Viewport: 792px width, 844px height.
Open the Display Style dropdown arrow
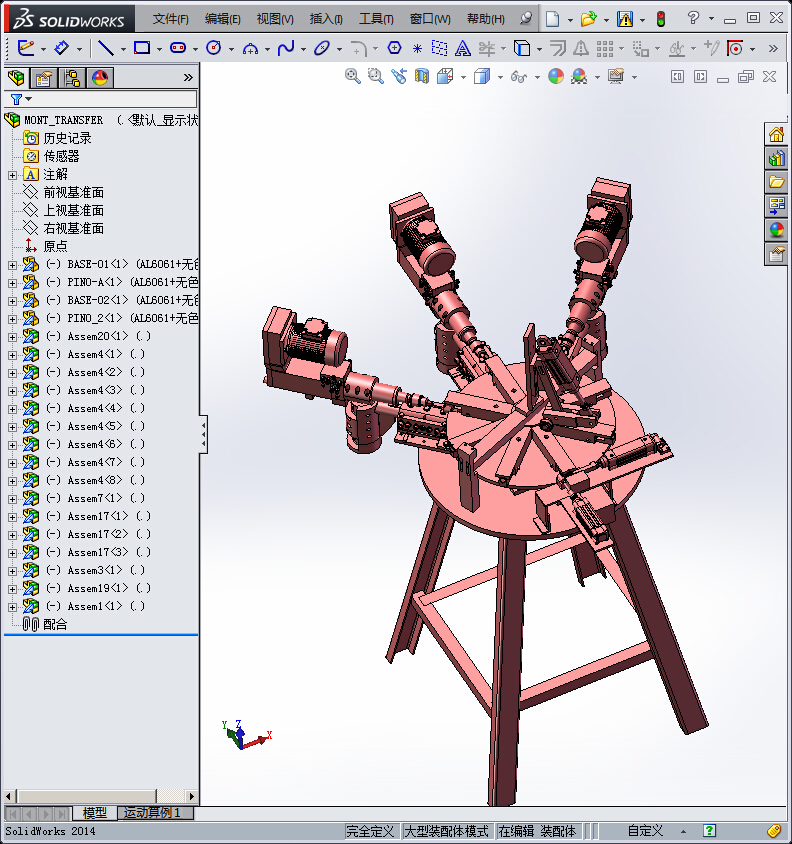pos(500,78)
